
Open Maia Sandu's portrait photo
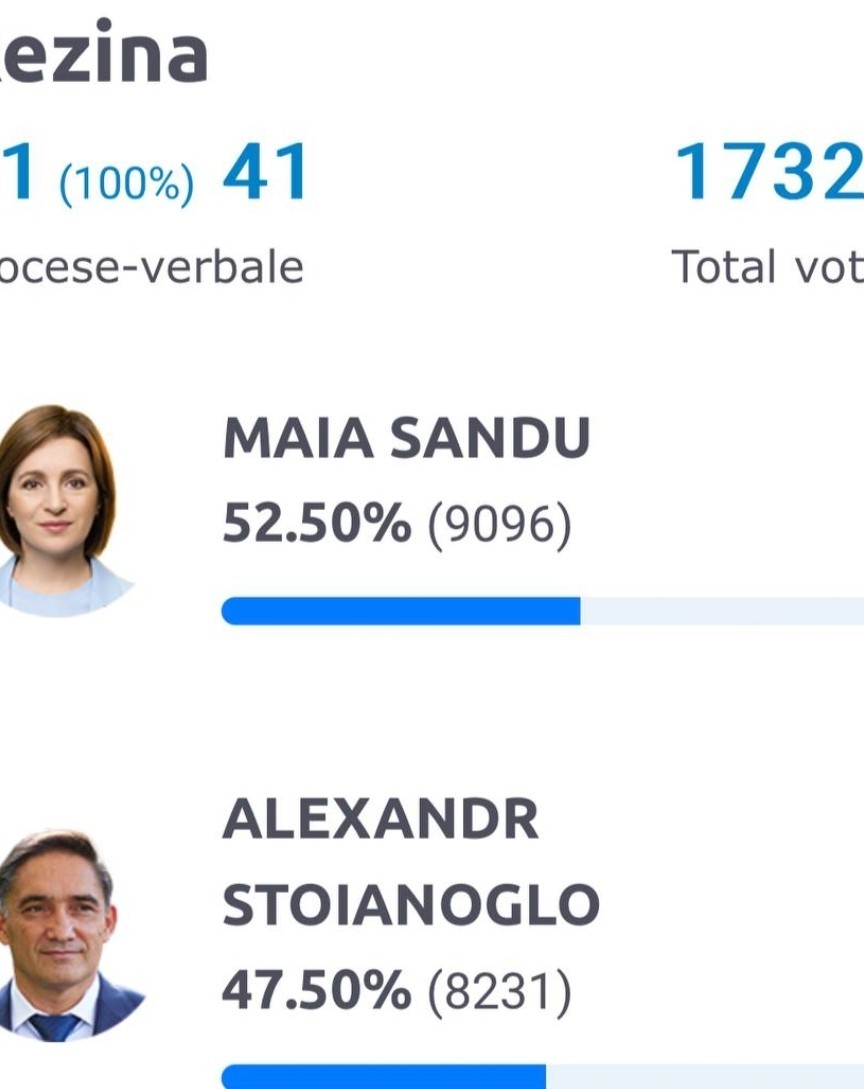coord(63,510)
